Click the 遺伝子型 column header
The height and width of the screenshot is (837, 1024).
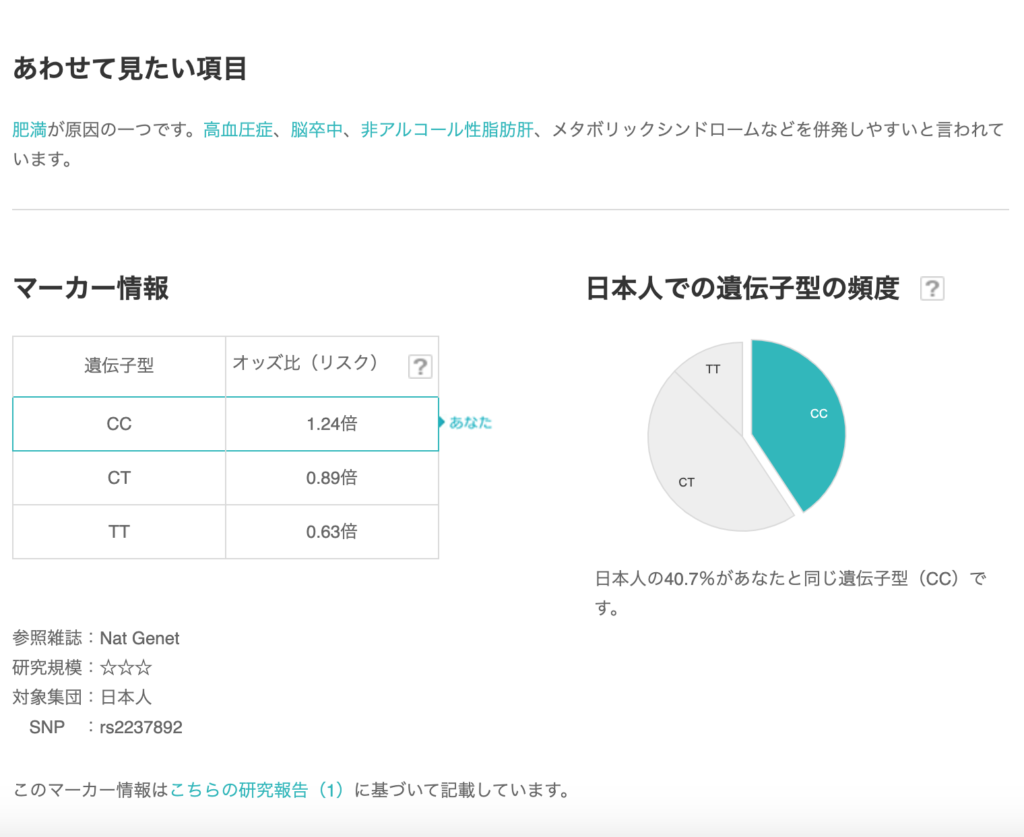(x=119, y=366)
